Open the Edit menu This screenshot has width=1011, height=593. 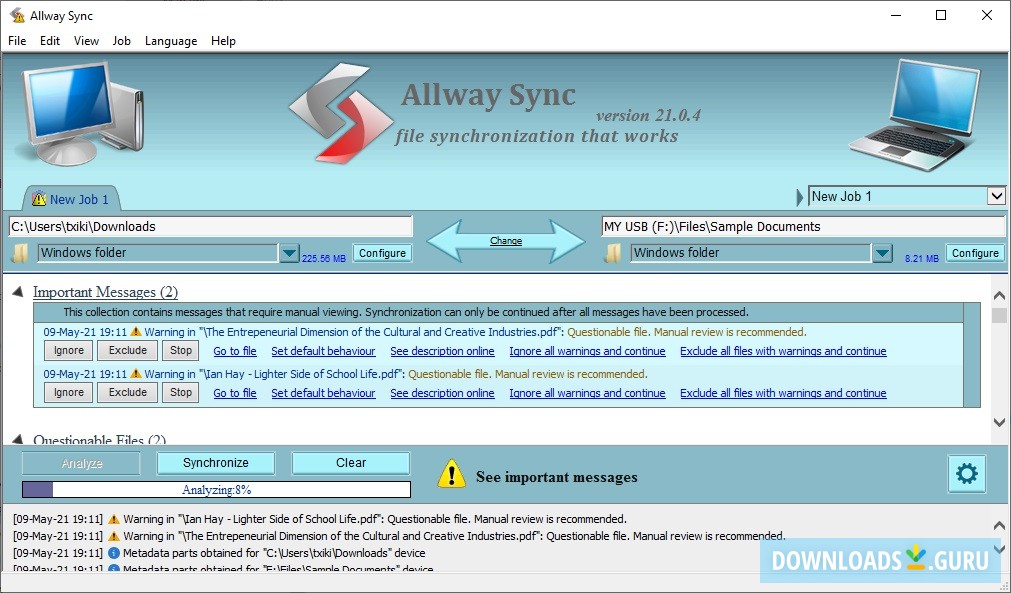pos(50,41)
